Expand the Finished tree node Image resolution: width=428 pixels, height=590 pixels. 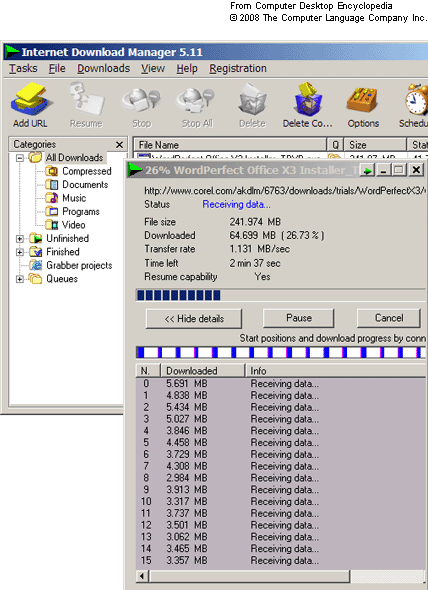(x=20, y=252)
